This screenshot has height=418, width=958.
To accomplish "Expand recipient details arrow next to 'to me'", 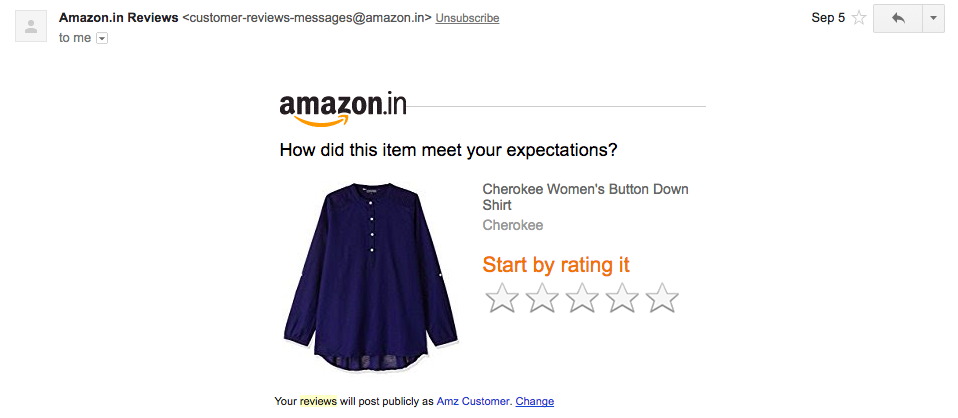I will (102, 38).
